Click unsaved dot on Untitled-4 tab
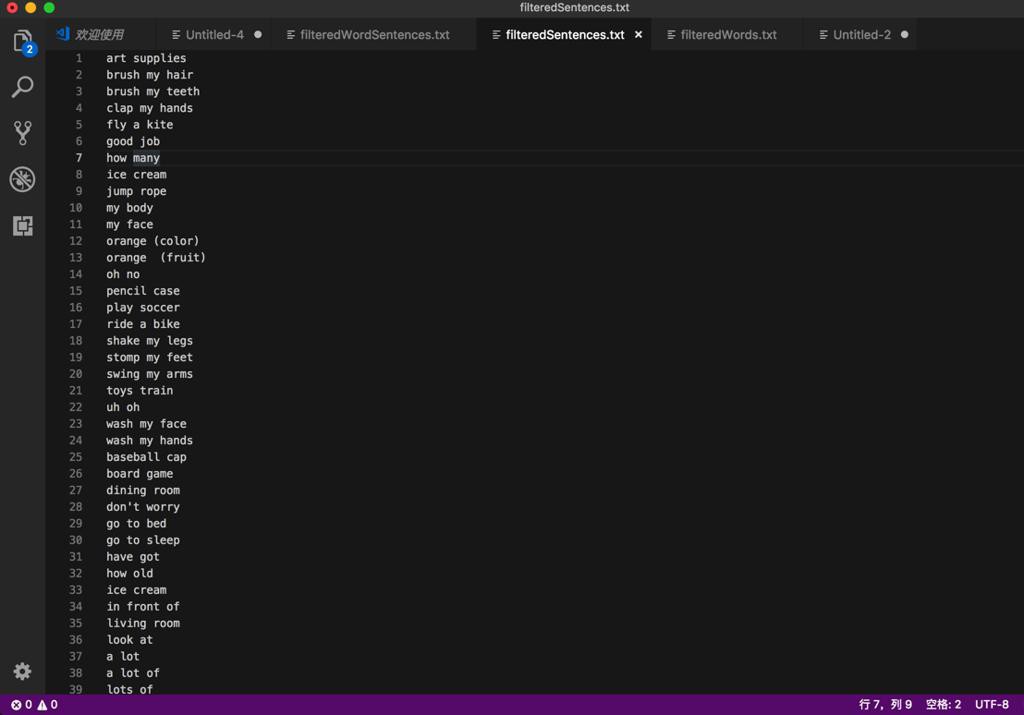This screenshot has height=715, width=1024. click(258, 35)
